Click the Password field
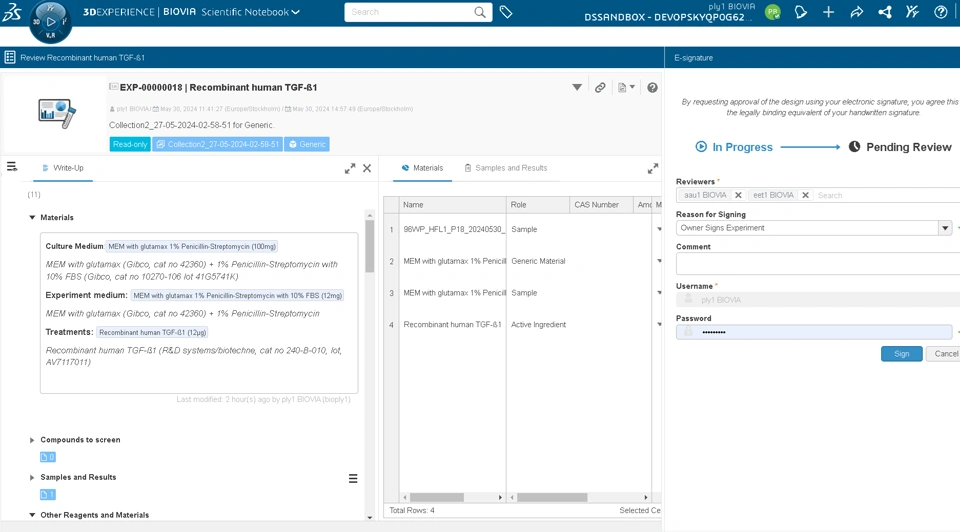Viewport: 960px width, 532px height. click(814, 332)
